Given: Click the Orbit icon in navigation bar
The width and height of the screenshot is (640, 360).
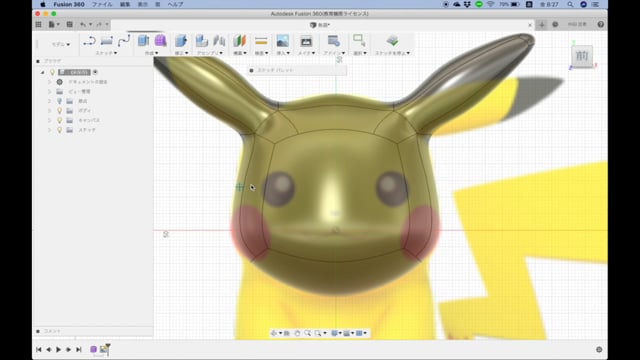Looking at the screenshot, I should (274, 333).
